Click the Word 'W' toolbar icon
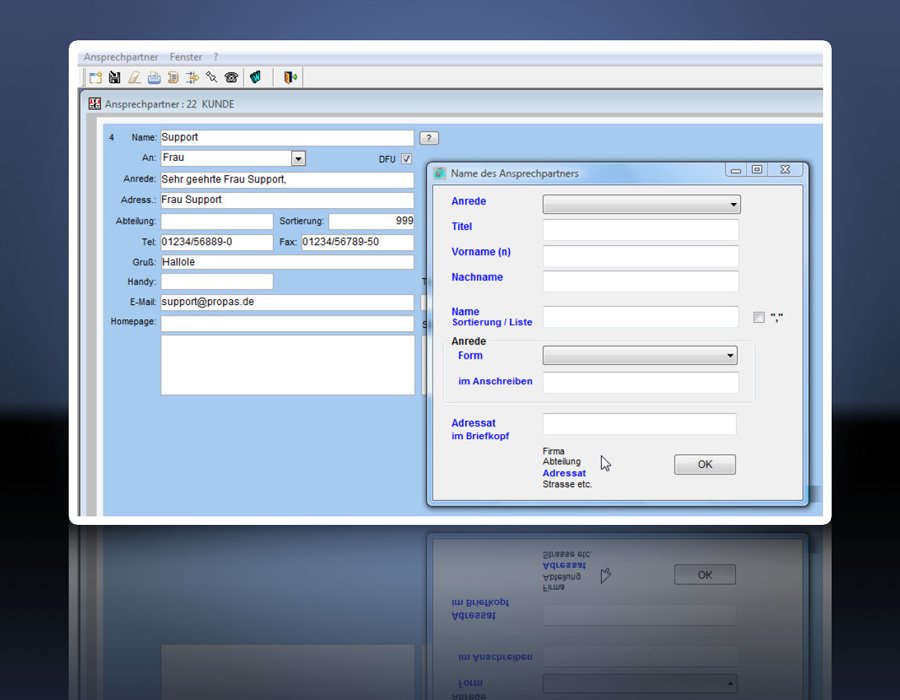The width and height of the screenshot is (900, 700). 255,77
